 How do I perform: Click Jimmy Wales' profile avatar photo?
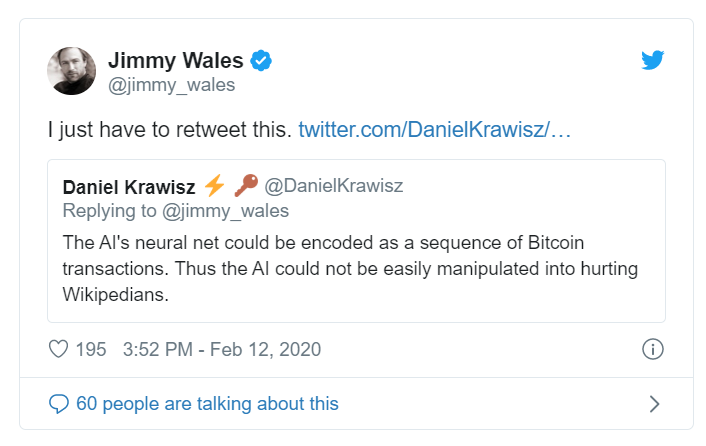point(71,71)
